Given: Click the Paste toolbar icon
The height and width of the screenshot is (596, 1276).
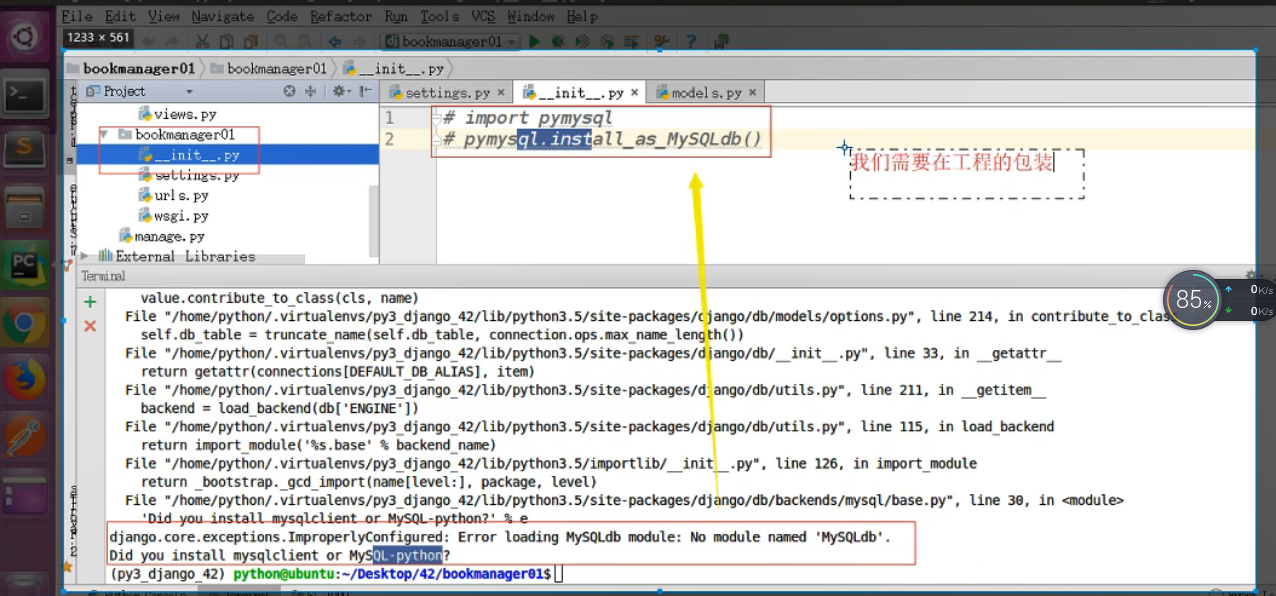Looking at the screenshot, I should click(249, 42).
